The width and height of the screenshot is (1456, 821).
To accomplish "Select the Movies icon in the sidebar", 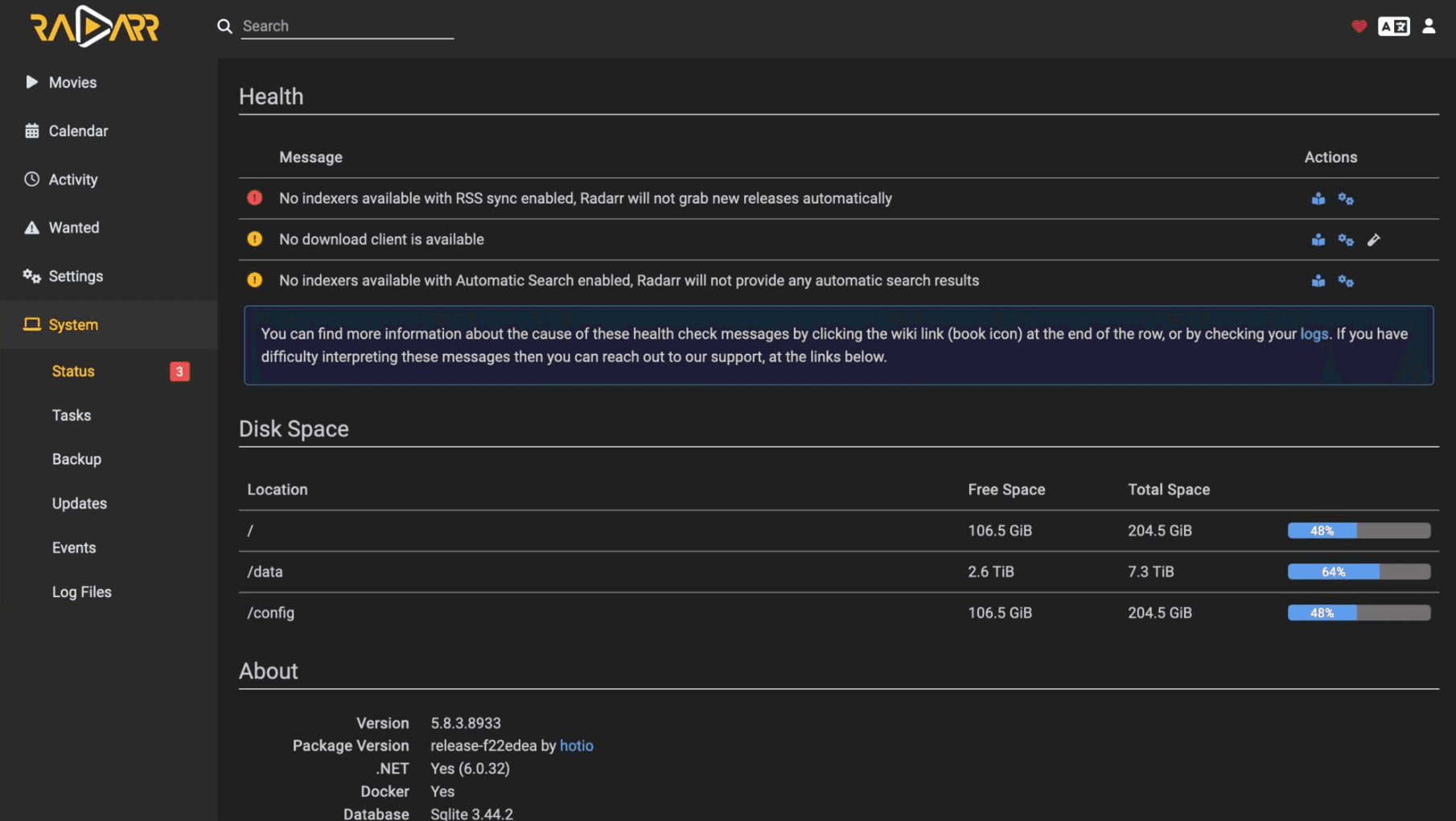I will click(x=31, y=81).
